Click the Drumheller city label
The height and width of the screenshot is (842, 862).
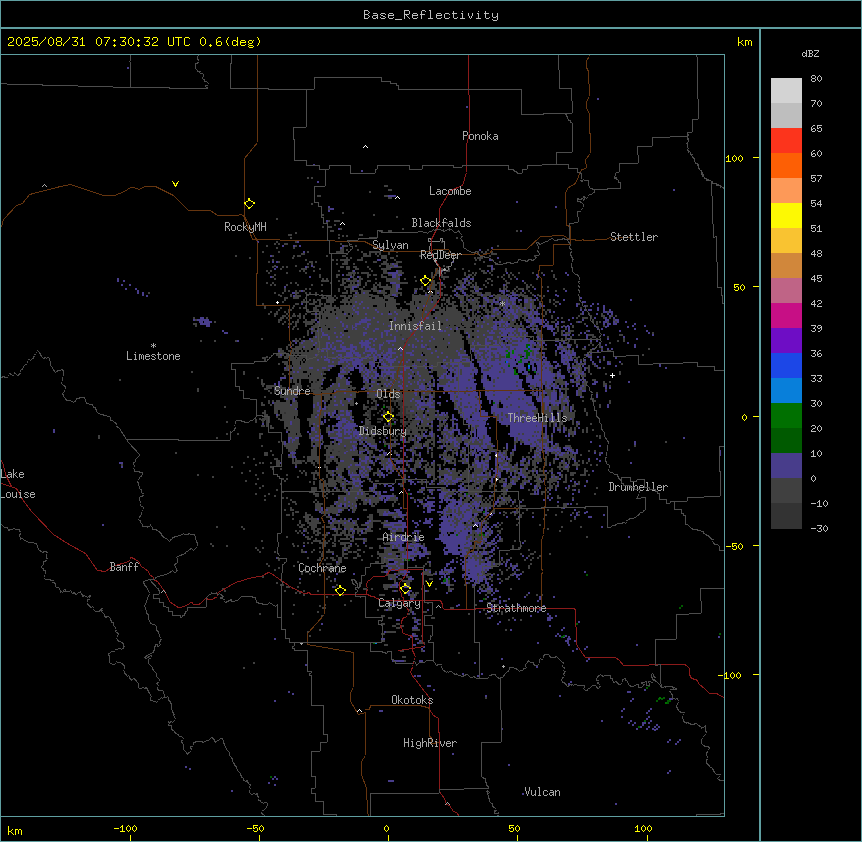tap(638, 487)
